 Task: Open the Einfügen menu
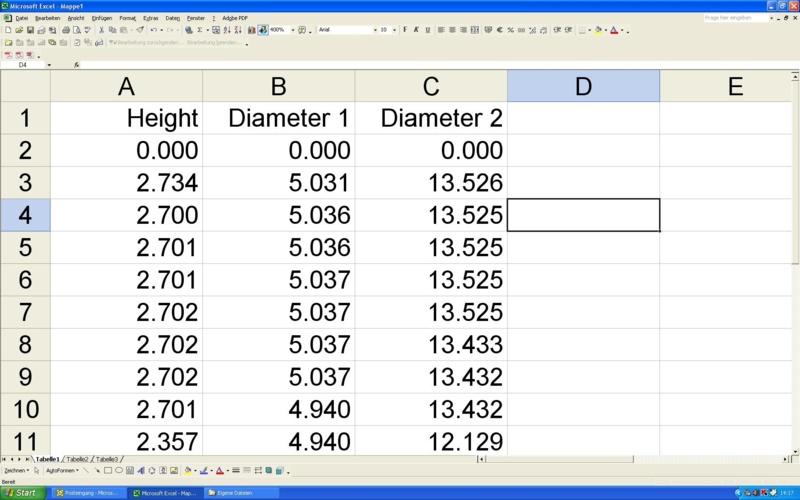pyautogui.click(x=102, y=18)
